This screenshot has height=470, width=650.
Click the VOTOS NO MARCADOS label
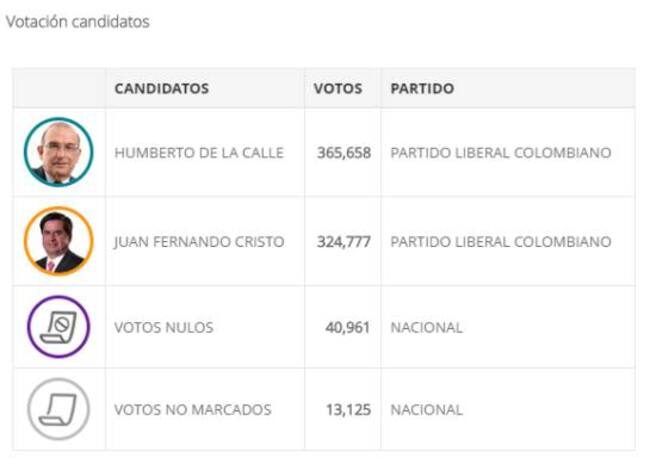point(193,409)
